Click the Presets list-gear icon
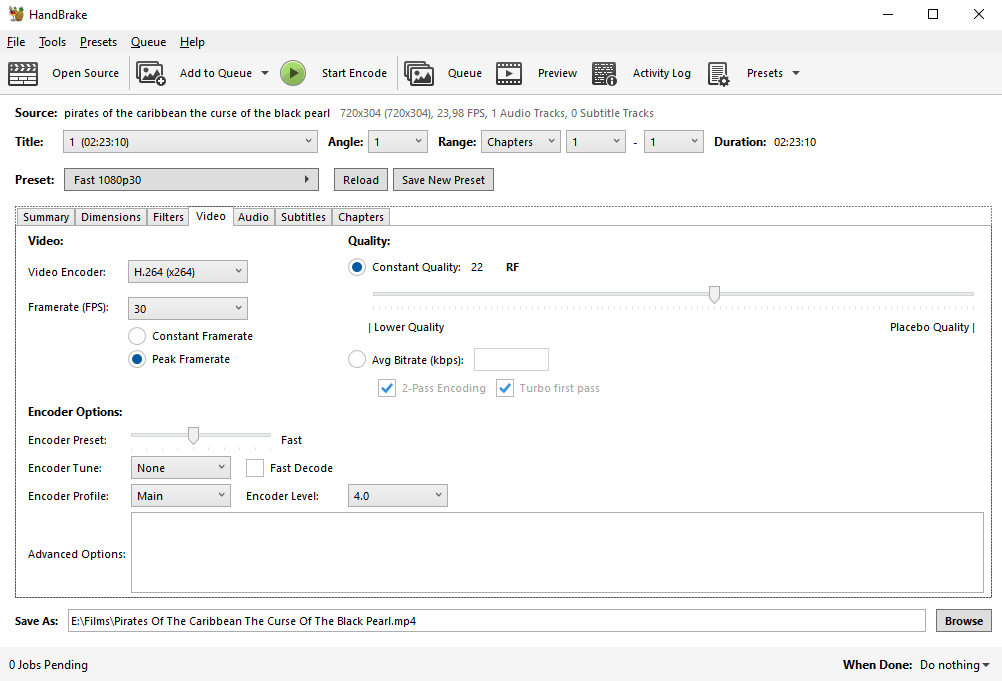The width and height of the screenshot is (1002, 681). pos(719,73)
